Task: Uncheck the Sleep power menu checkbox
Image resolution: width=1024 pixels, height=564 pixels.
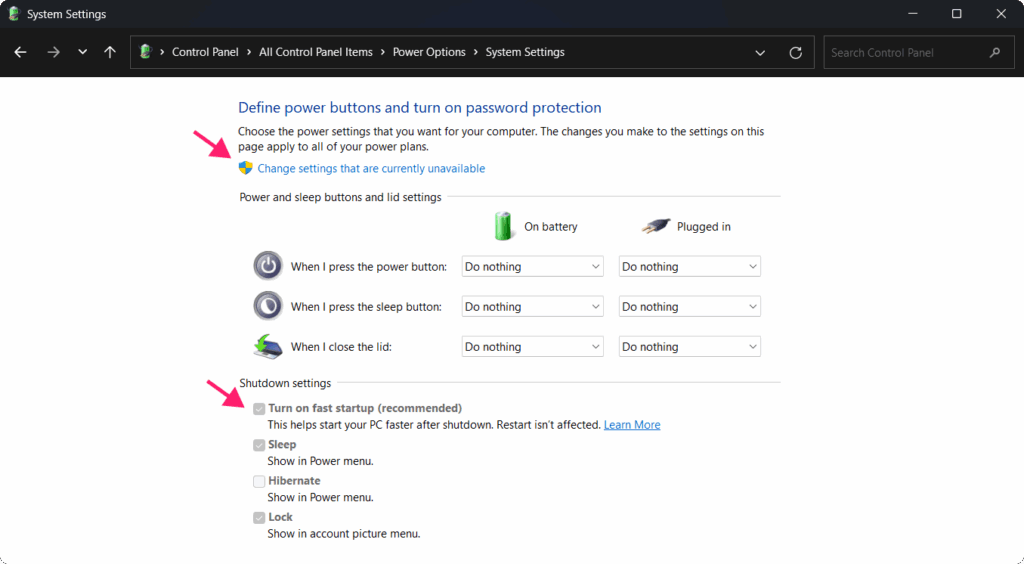Action: click(259, 445)
